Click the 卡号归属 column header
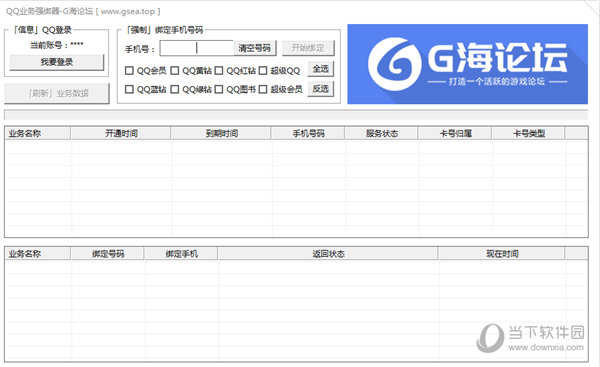 [455, 133]
